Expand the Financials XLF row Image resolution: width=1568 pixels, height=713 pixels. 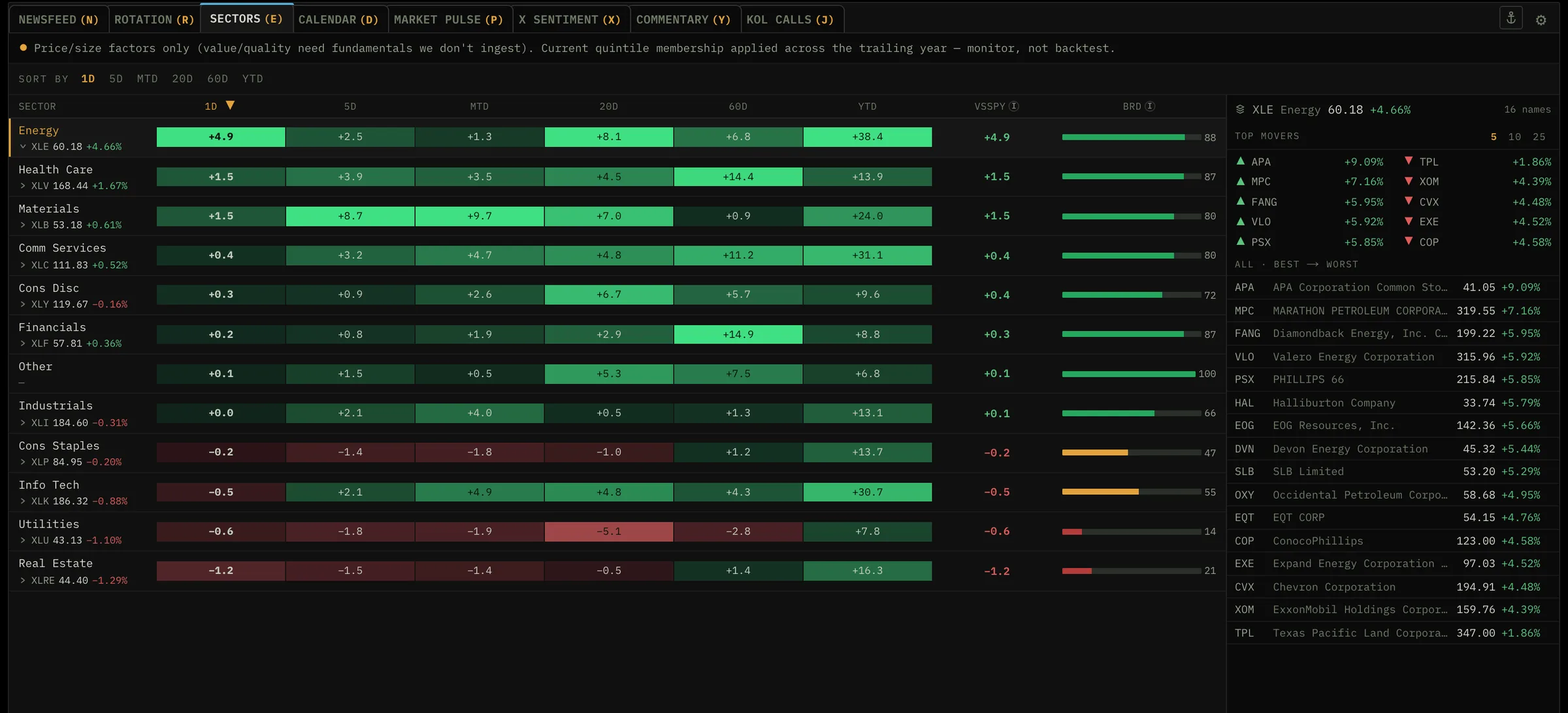click(23, 343)
